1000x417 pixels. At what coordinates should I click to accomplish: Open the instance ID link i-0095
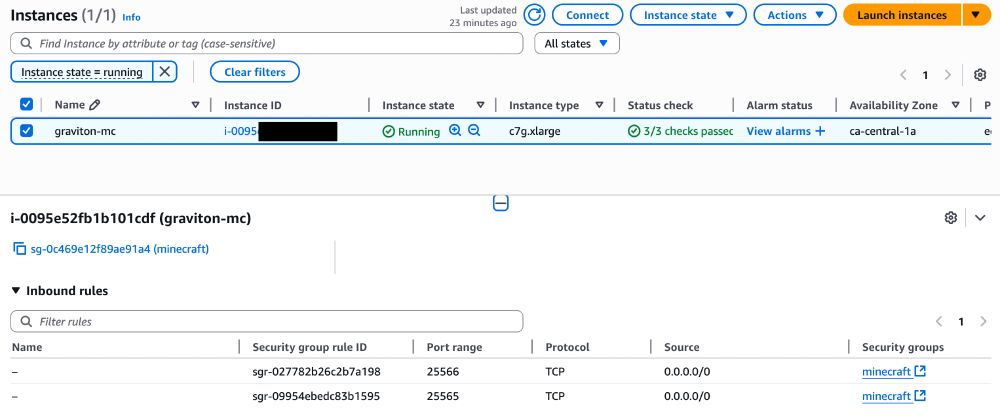[x=240, y=131]
